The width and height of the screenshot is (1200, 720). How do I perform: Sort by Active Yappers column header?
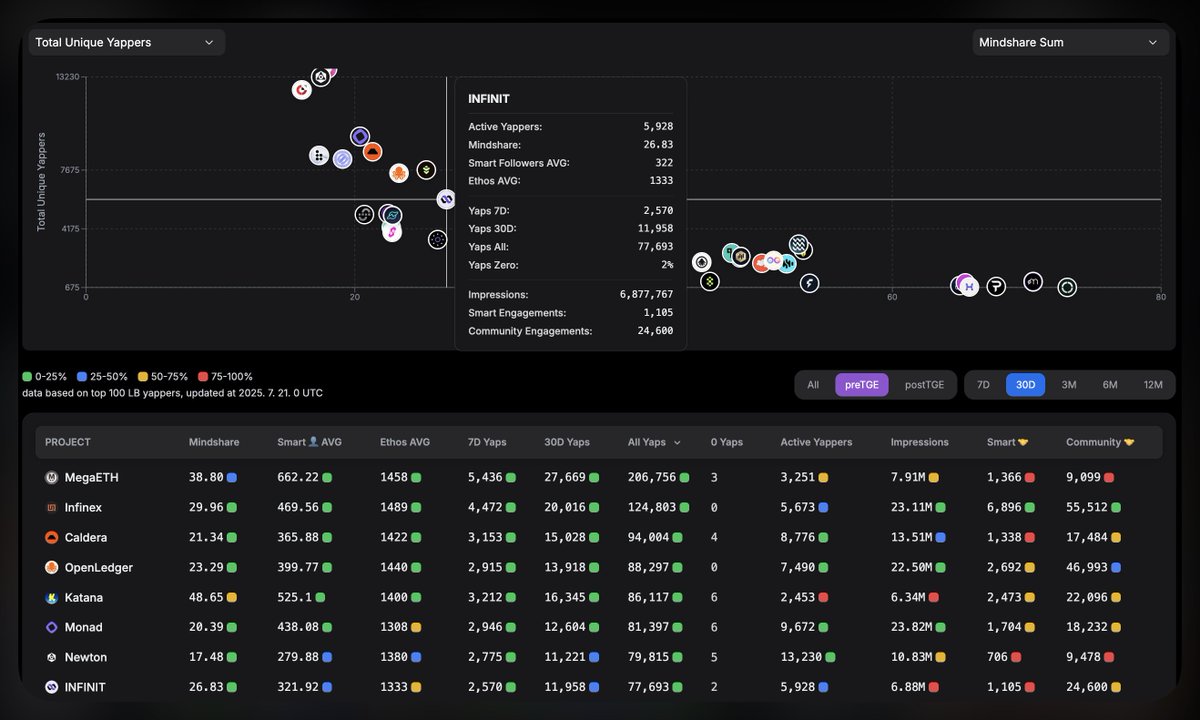[x=817, y=442]
